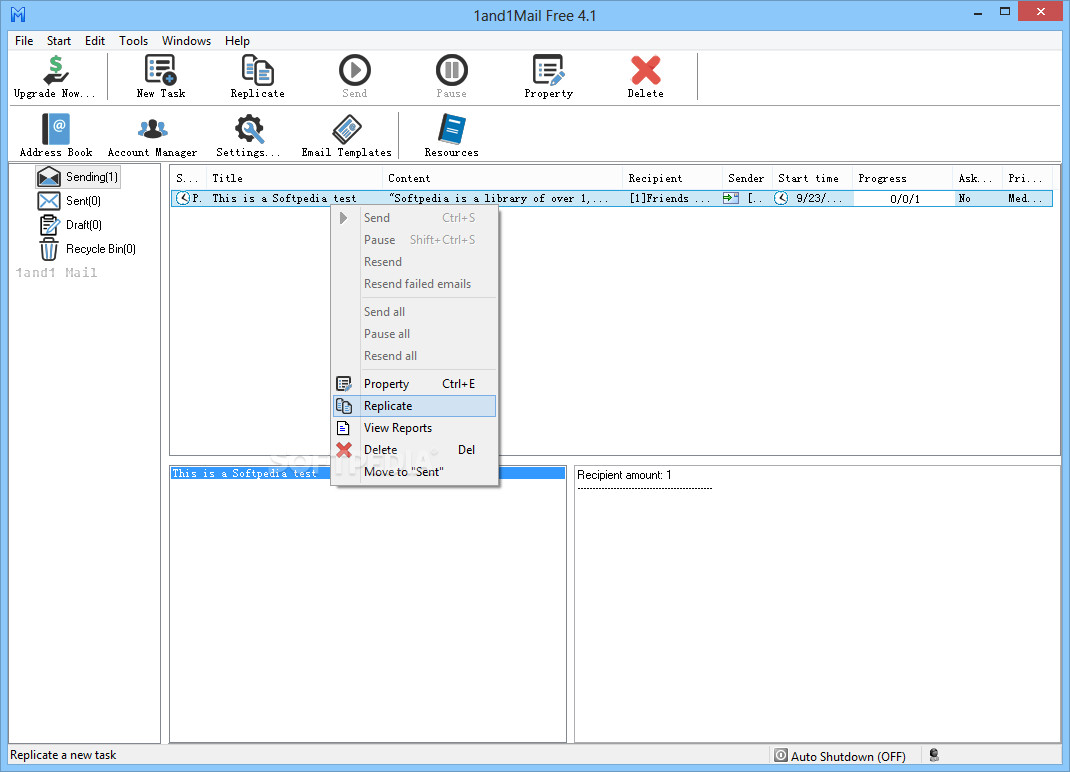Open the Address Book
This screenshot has width=1070, height=772.
[x=56, y=136]
